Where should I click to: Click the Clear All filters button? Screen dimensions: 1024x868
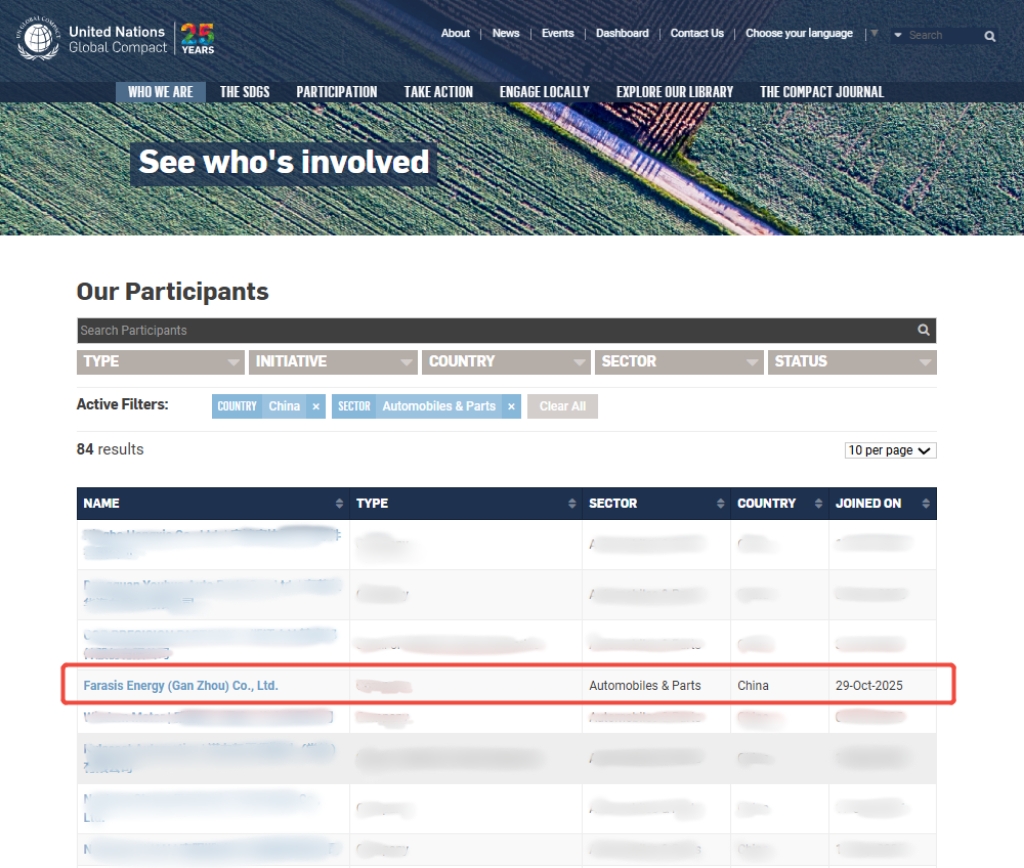pos(562,406)
